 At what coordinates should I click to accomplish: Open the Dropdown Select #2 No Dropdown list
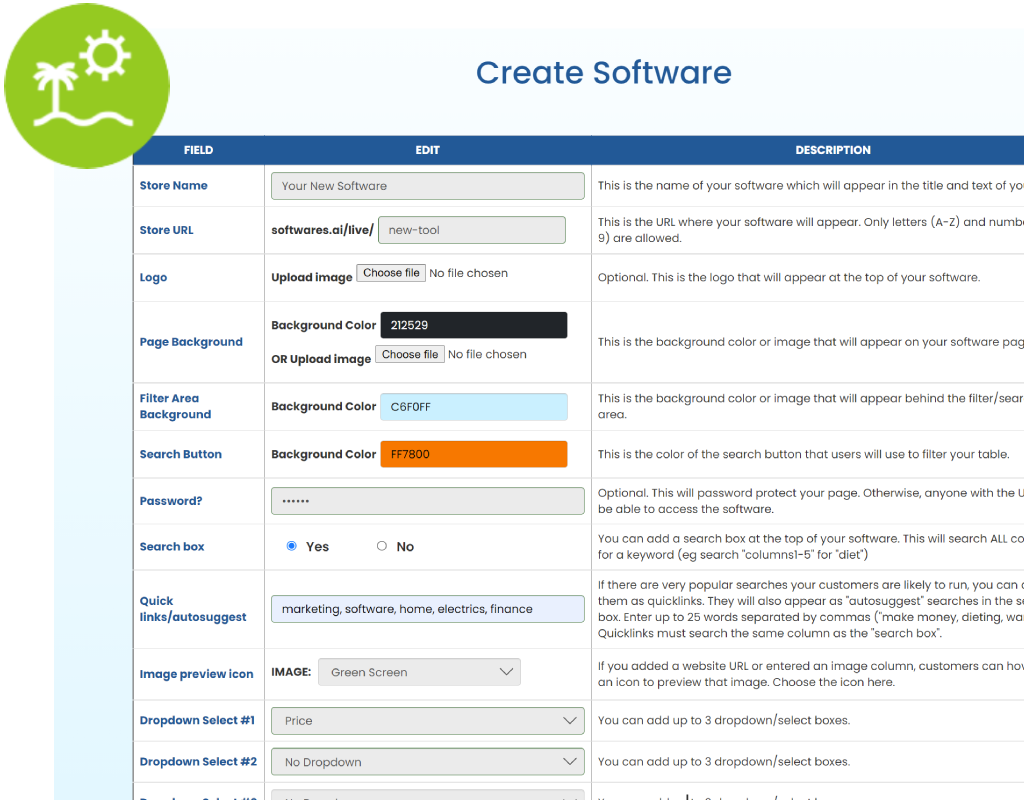[x=427, y=761]
